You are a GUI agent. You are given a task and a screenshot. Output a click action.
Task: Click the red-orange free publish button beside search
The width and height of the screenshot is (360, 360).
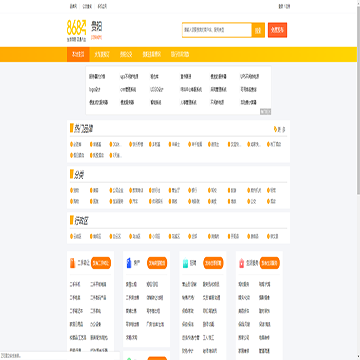(x=277, y=30)
